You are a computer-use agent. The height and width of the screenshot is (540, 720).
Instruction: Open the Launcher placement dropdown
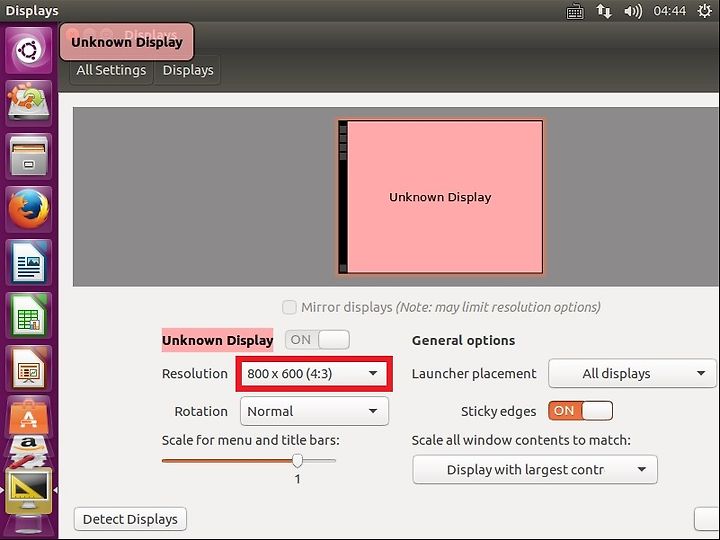(x=632, y=373)
